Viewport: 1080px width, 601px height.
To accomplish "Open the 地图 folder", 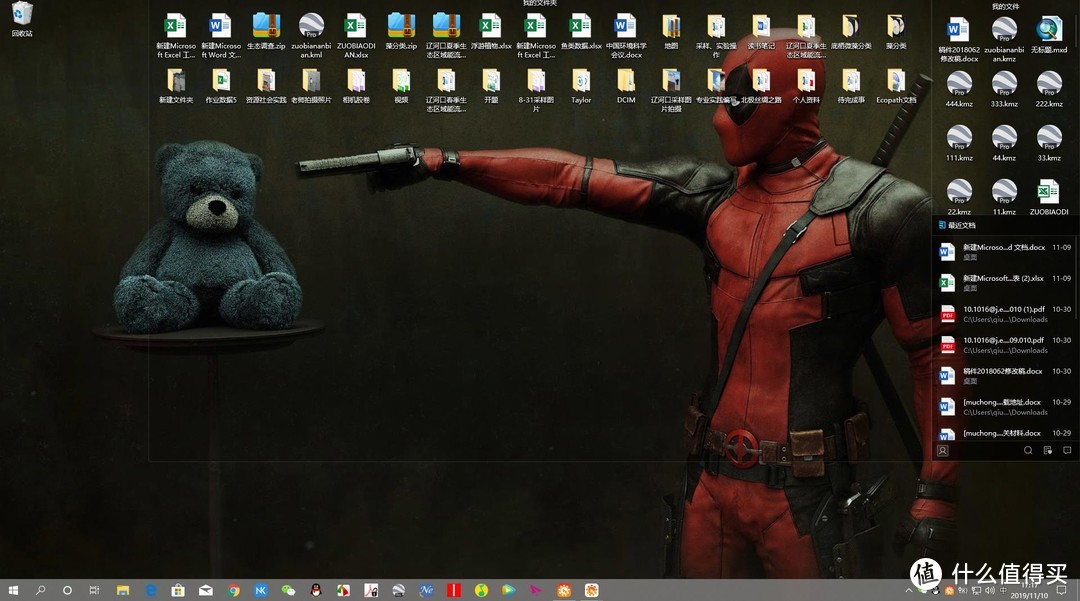I will click(x=671, y=32).
